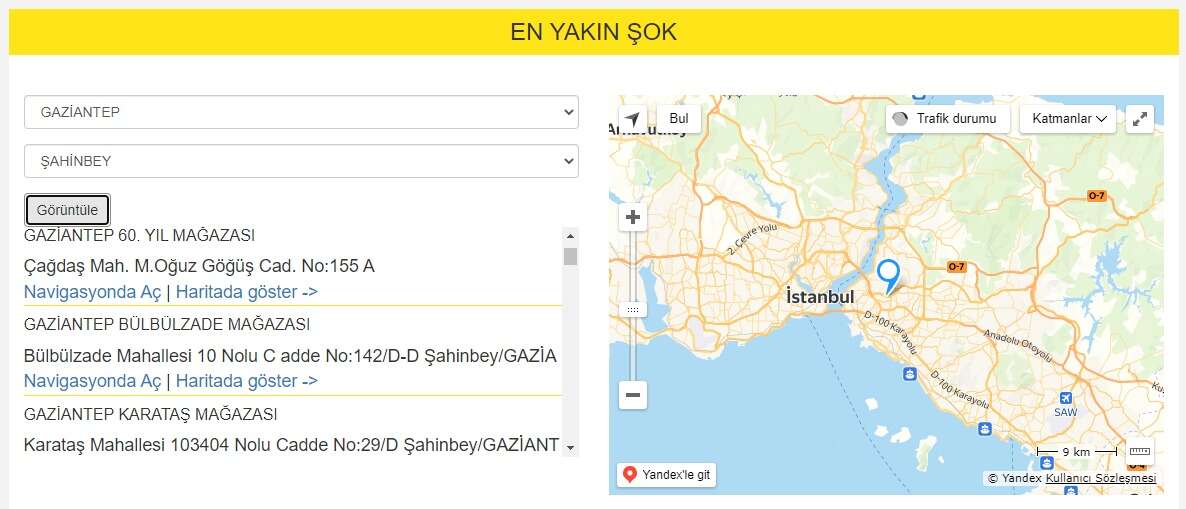Click the EN YAKIN ŞOK header
Image resolution: width=1186 pixels, height=509 pixels.
click(x=593, y=32)
